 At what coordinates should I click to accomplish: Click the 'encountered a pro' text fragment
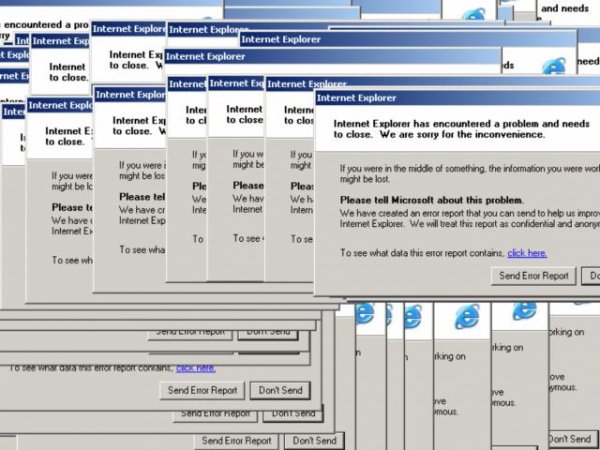[x=45, y=25]
